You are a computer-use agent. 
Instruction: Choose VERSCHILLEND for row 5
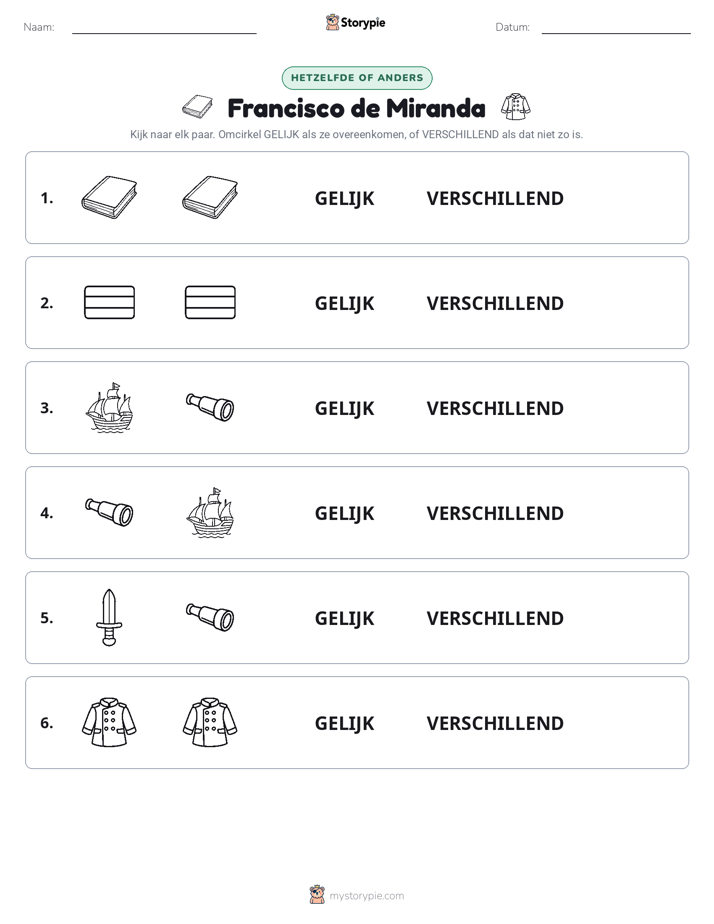click(x=495, y=618)
